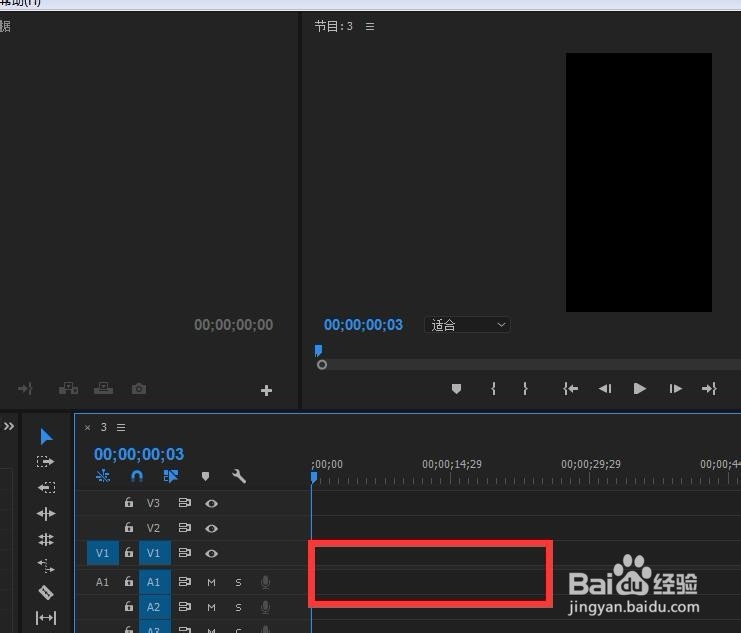Toggle the timeline Snap magnet
The height and width of the screenshot is (633, 741).
point(137,476)
